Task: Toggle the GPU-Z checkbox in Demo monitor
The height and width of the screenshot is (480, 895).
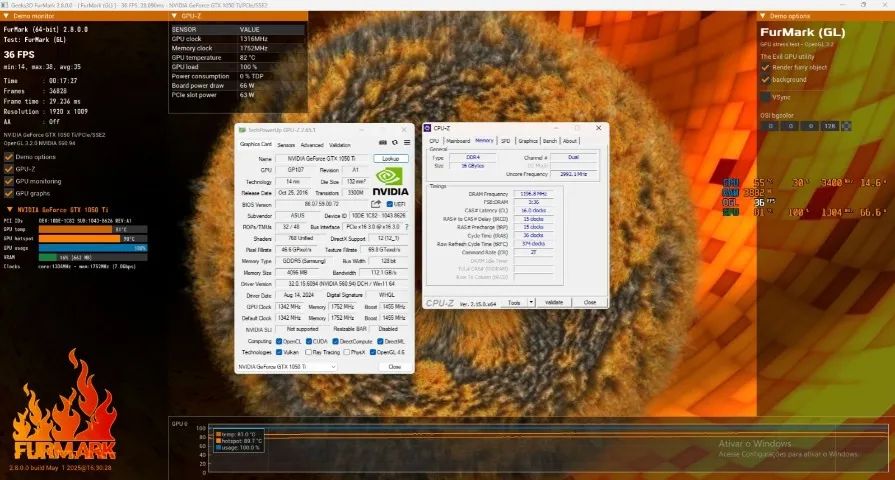Action: click(x=9, y=169)
